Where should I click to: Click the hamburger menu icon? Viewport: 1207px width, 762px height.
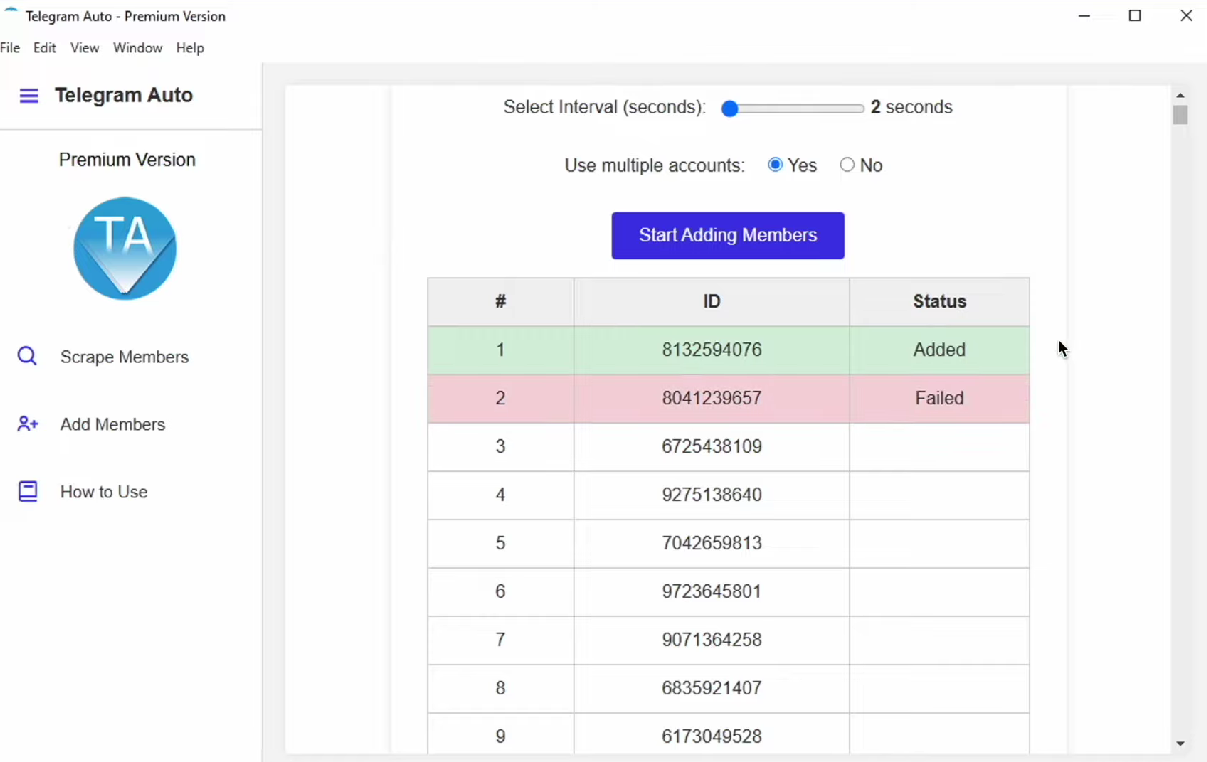(29, 96)
